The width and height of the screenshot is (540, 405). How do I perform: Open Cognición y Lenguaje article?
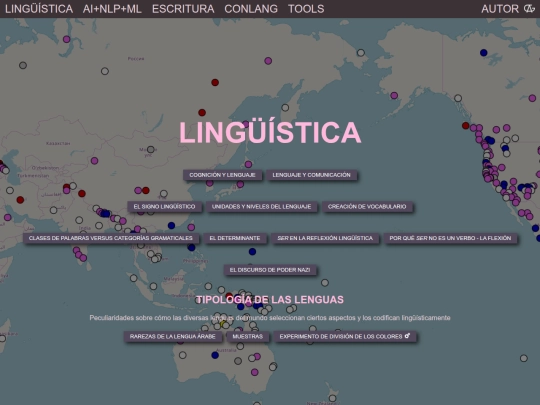pos(222,175)
